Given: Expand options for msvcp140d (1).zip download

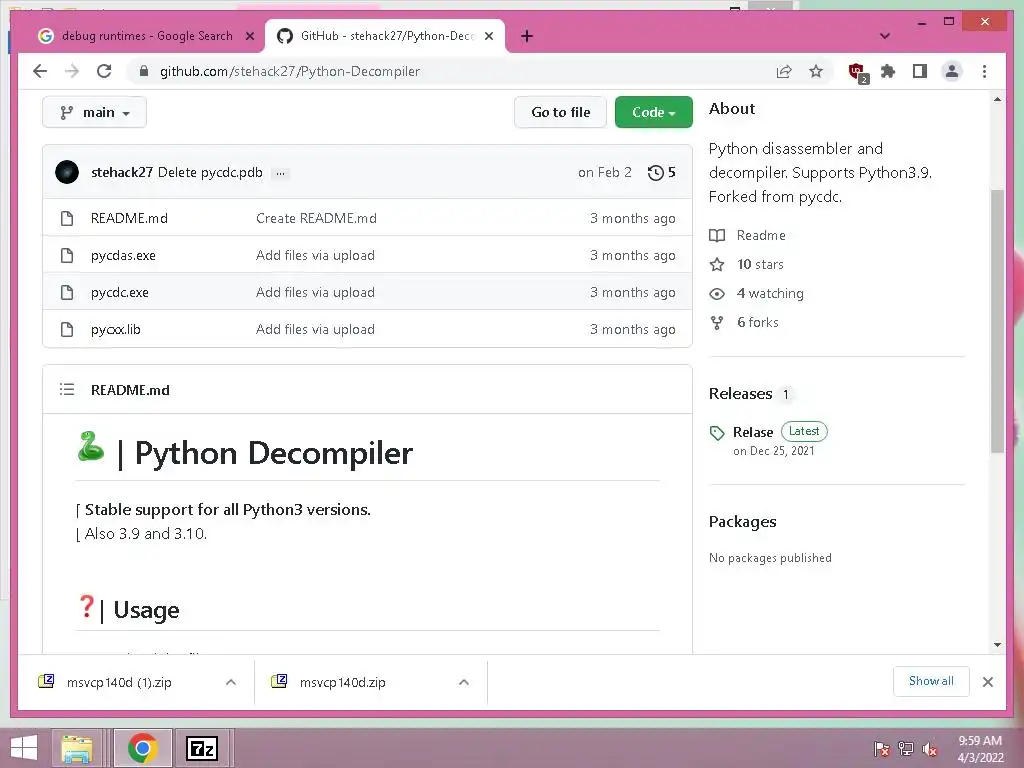Looking at the screenshot, I should (x=231, y=682).
